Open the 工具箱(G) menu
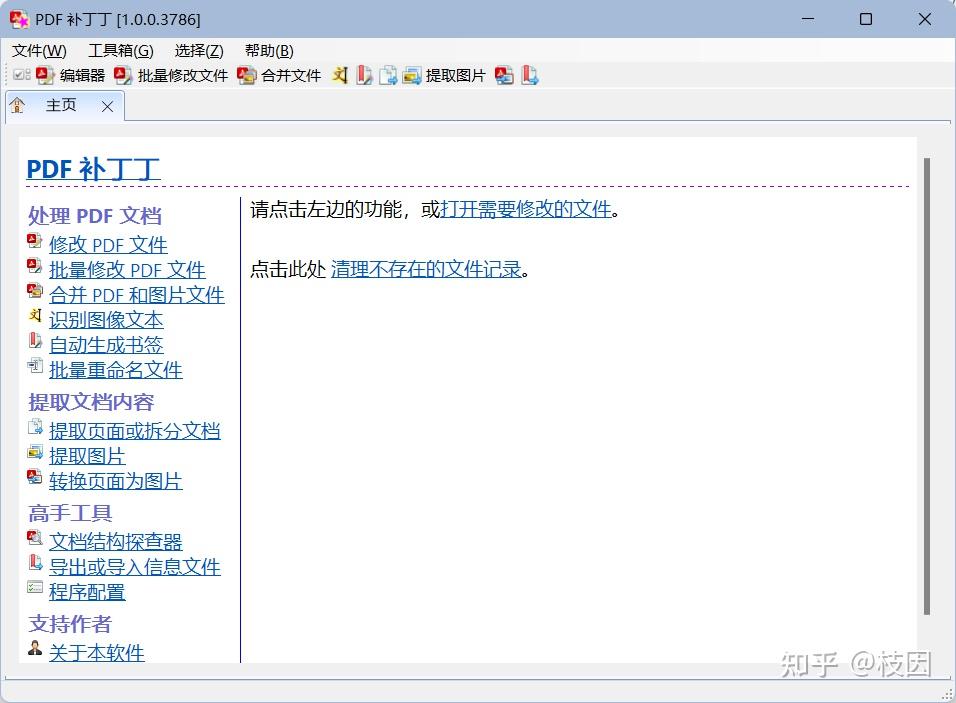The height and width of the screenshot is (703, 956). (x=120, y=50)
